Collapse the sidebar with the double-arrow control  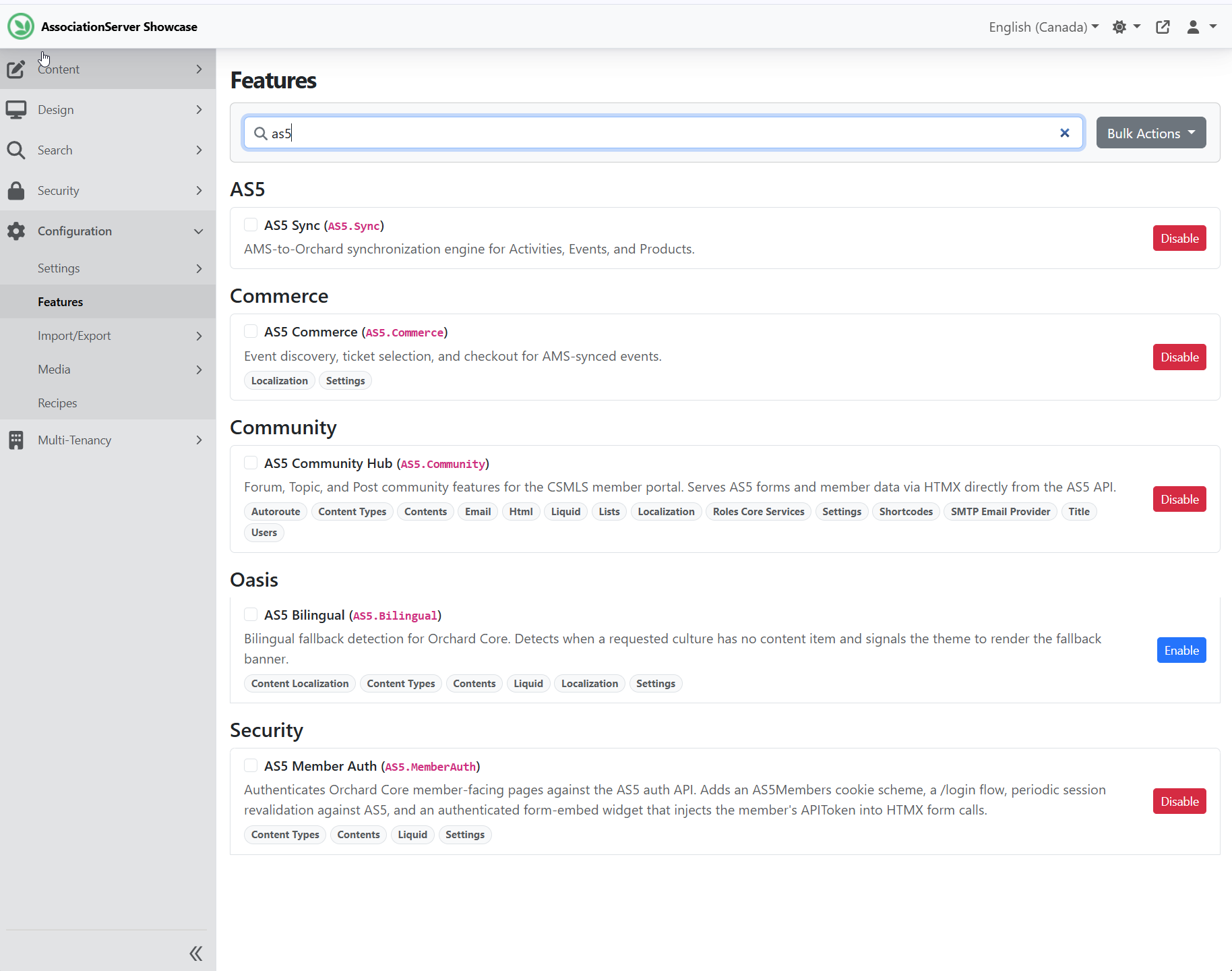[x=195, y=953]
